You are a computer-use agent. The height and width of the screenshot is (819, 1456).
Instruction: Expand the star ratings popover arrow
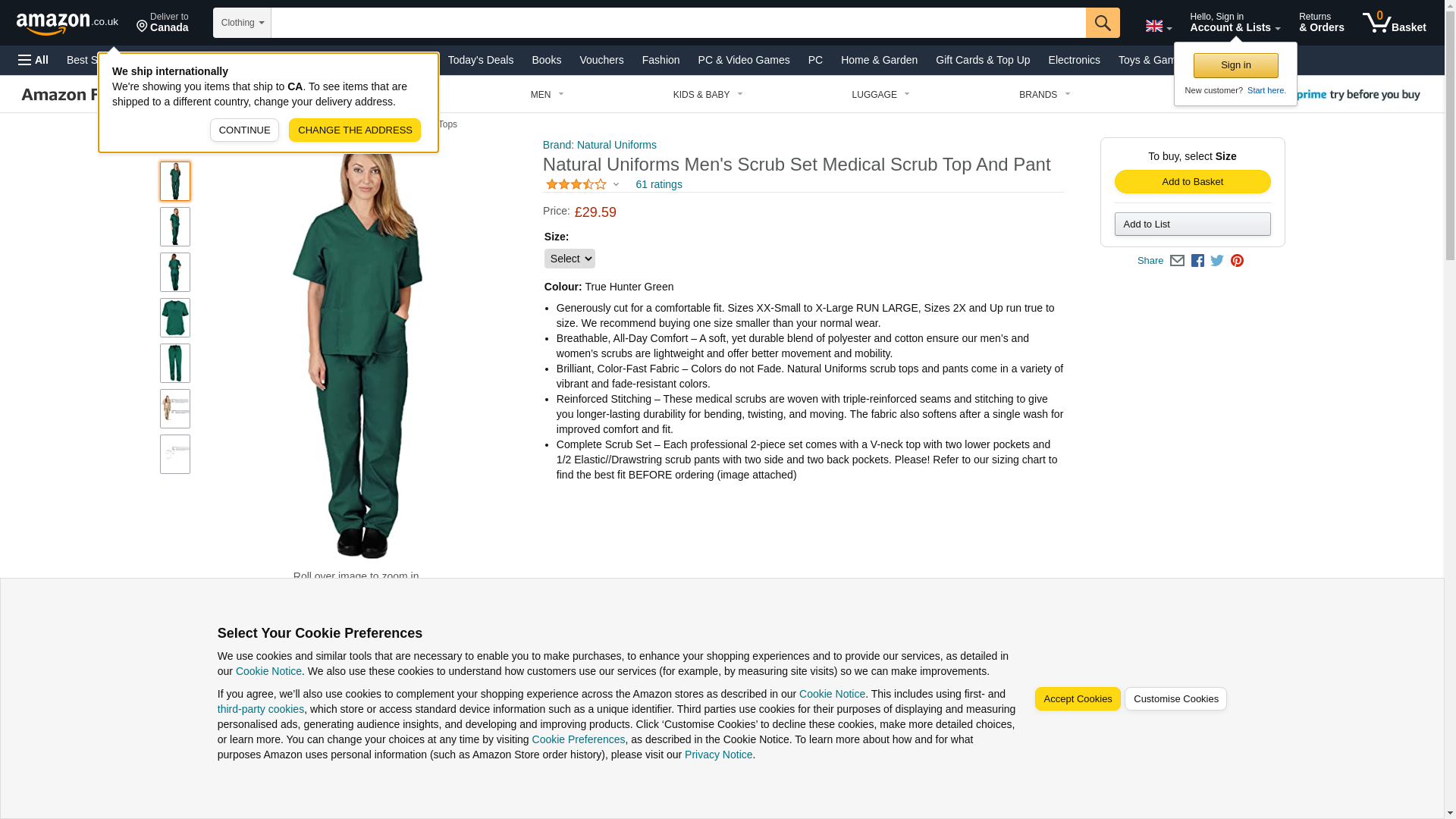tap(616, 184)
